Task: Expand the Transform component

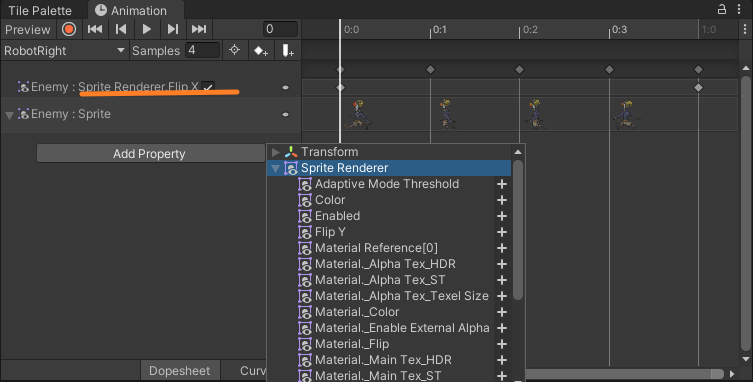Action: click(x=276, y=152)
